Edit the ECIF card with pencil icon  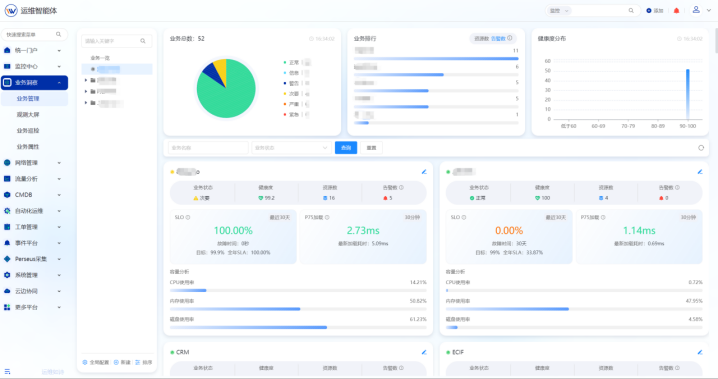[700, 352]
